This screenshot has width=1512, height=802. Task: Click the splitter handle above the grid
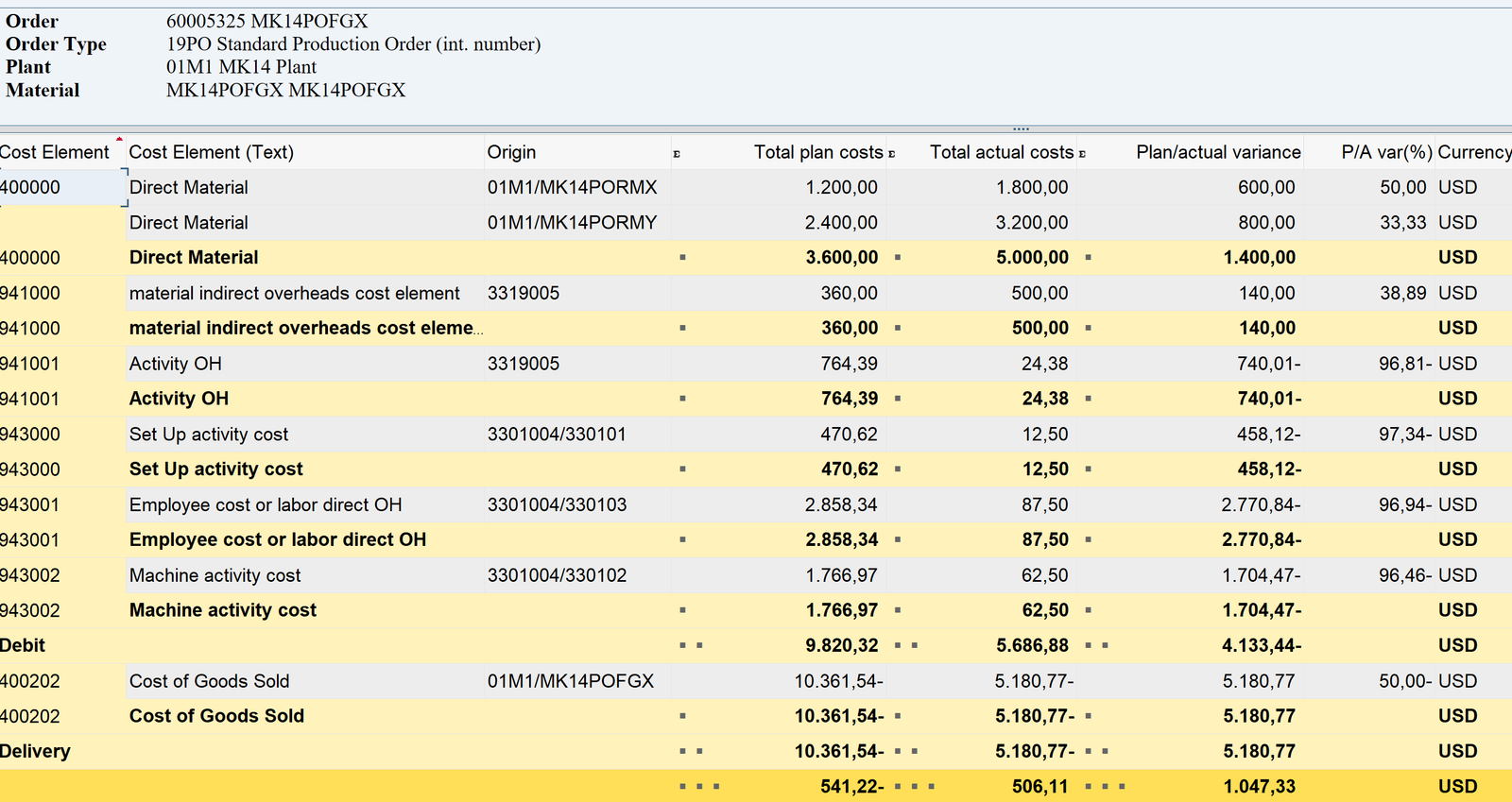point(1021,128)
